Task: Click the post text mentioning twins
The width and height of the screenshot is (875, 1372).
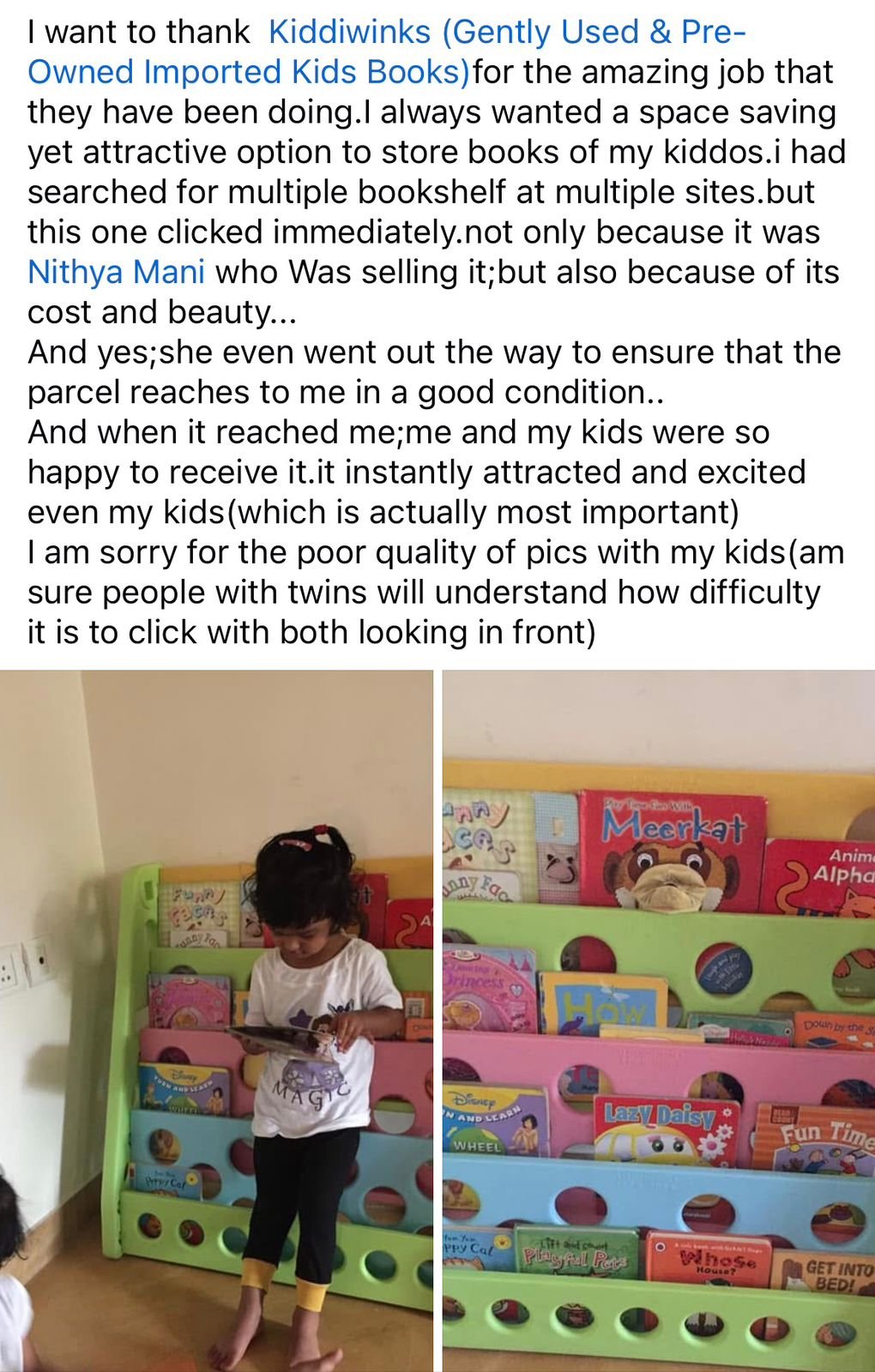Action: click(x=424, y=593)
